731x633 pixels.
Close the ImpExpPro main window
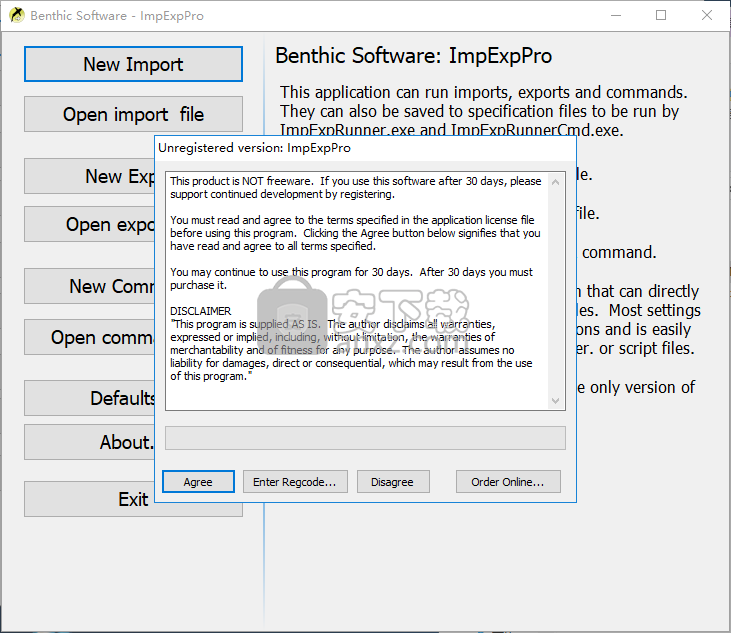(707, 15)
